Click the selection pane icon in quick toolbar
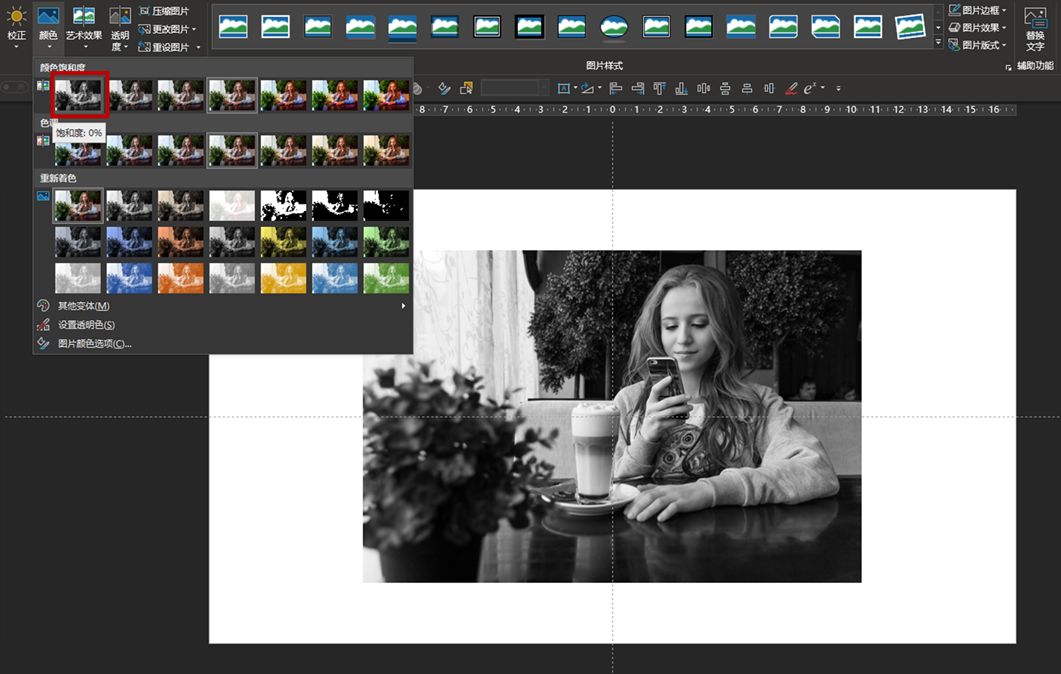This screenshot has width=1061, height=674. pyautogui.click(x=466, y=88)
